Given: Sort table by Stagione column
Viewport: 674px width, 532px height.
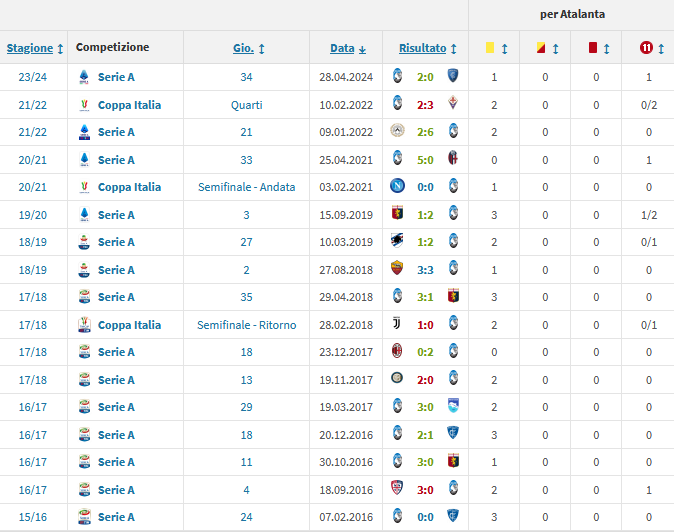Looking at the screenshot, I should tap(35, 48).
